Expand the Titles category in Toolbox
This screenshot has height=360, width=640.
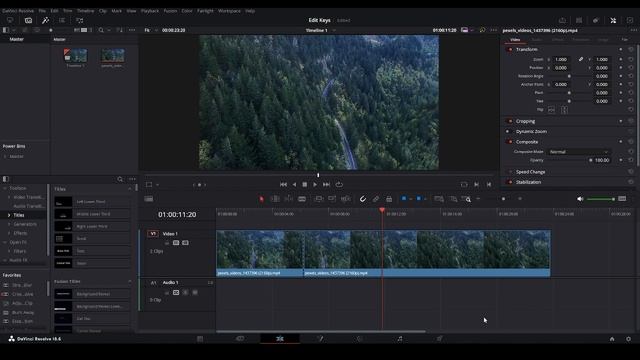coord(9,215)
